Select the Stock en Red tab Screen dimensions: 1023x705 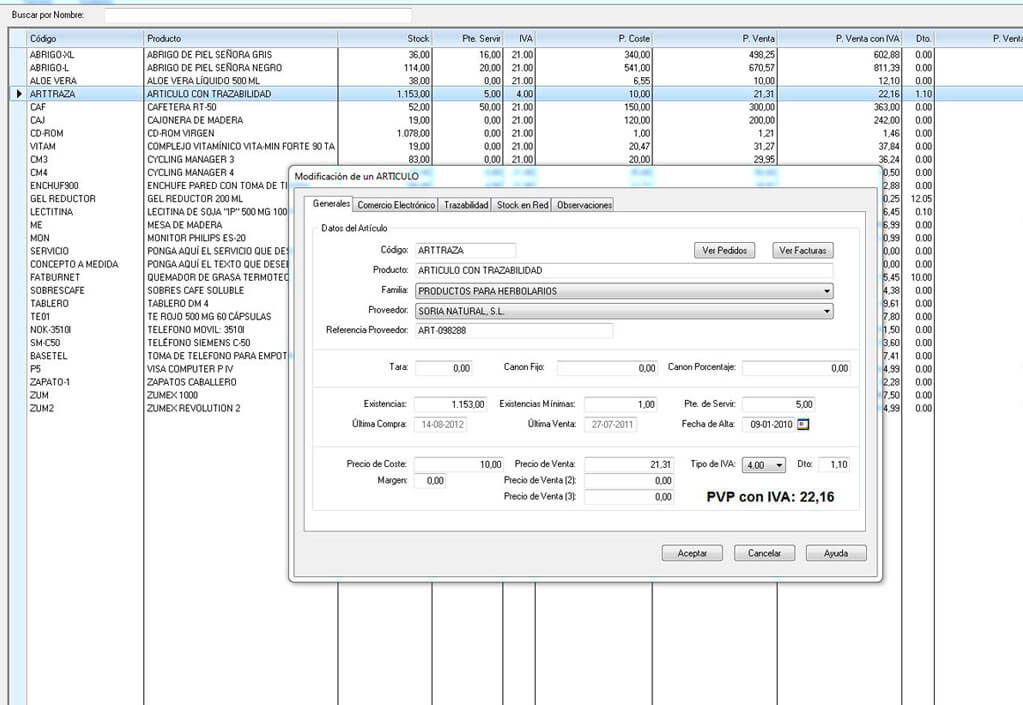[x=523, y=205]
